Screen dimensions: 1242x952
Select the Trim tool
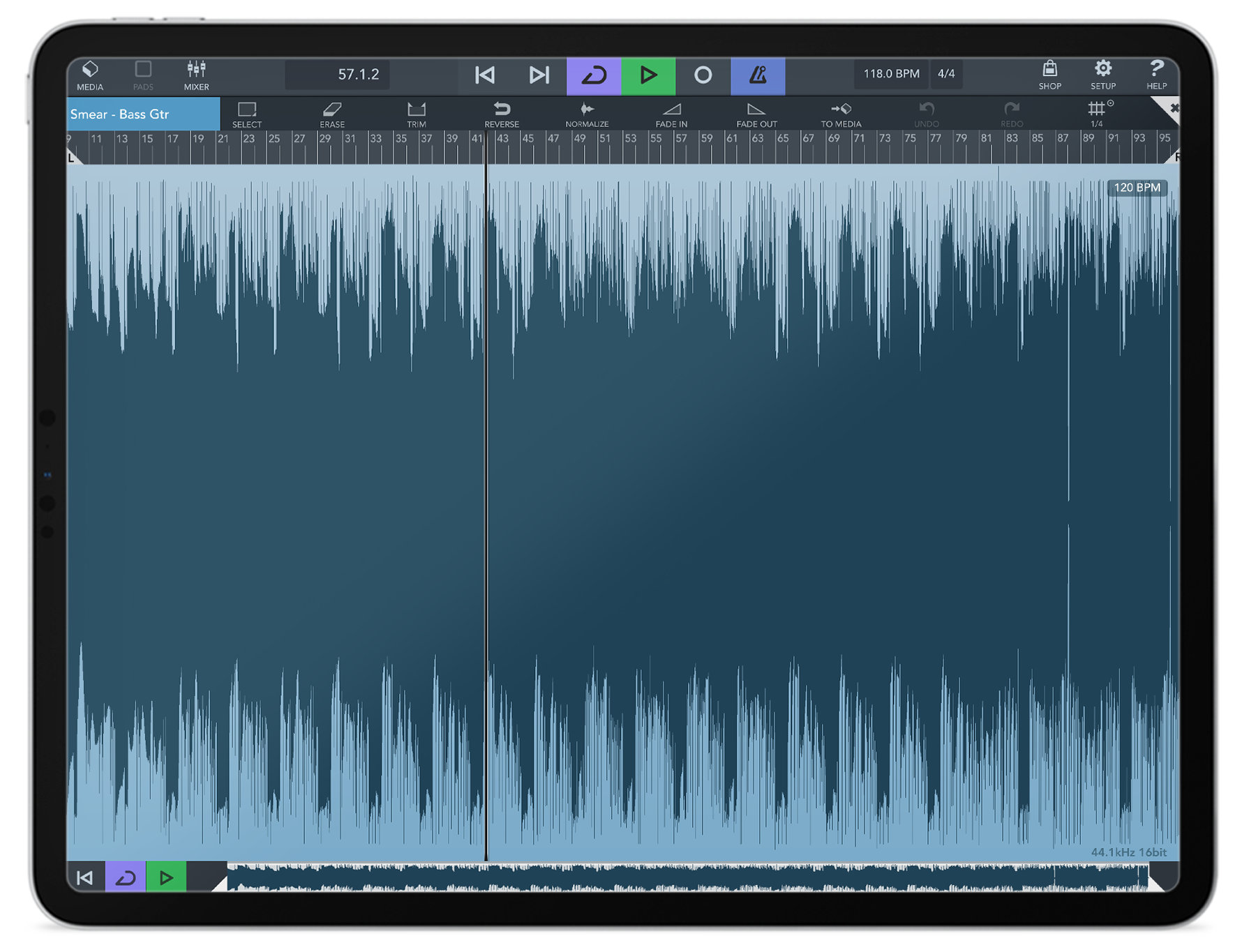coord(417,114)
